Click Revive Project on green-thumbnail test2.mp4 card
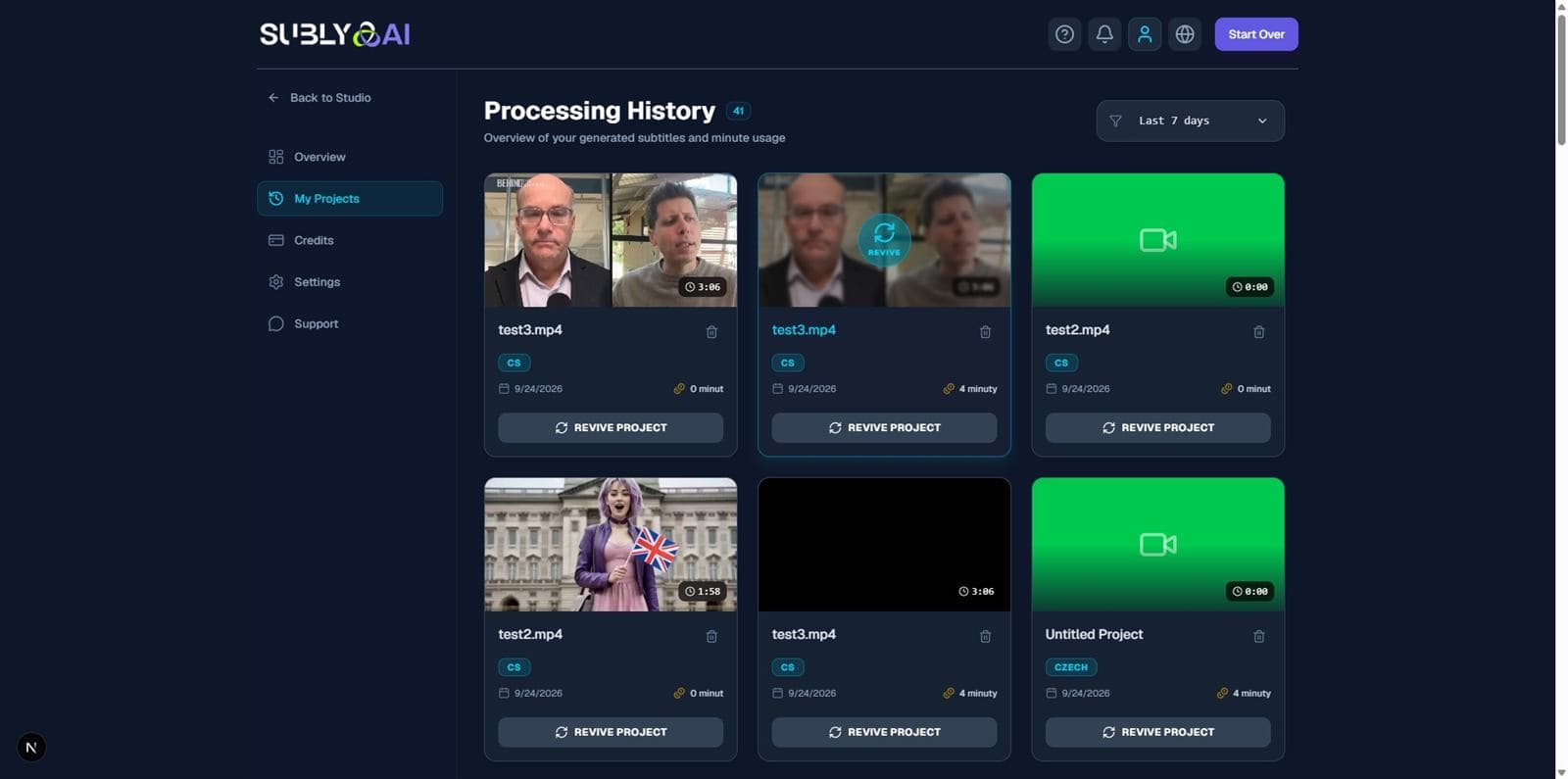The image size is (1568, 779). pos(1157,427)
